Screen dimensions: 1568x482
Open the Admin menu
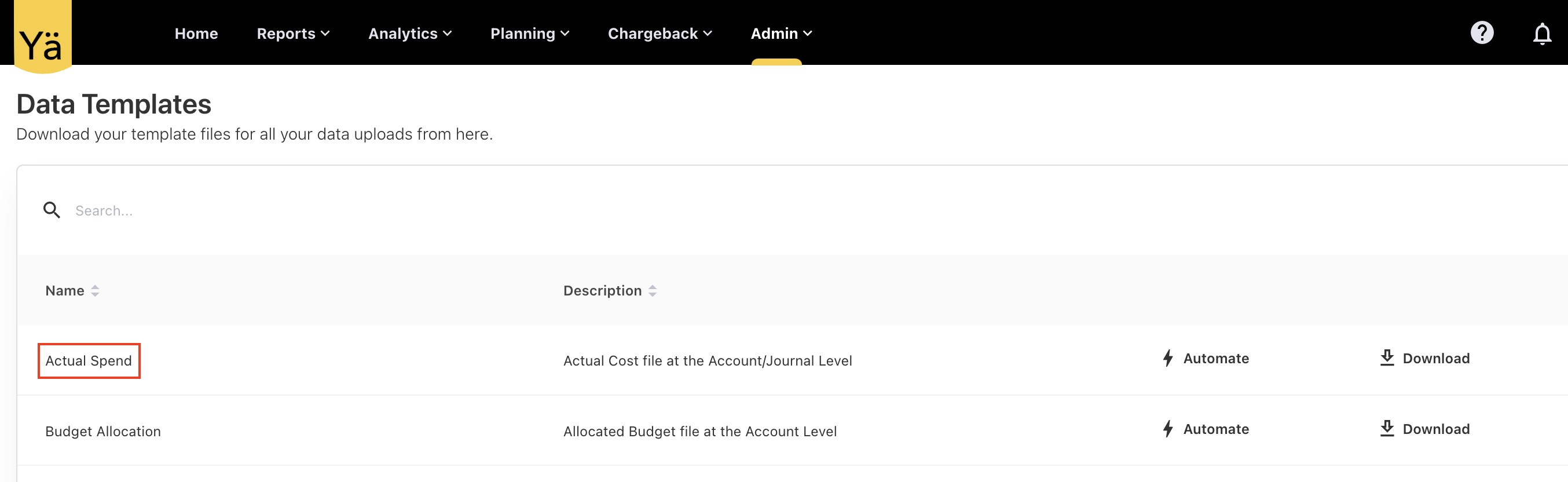781,34
